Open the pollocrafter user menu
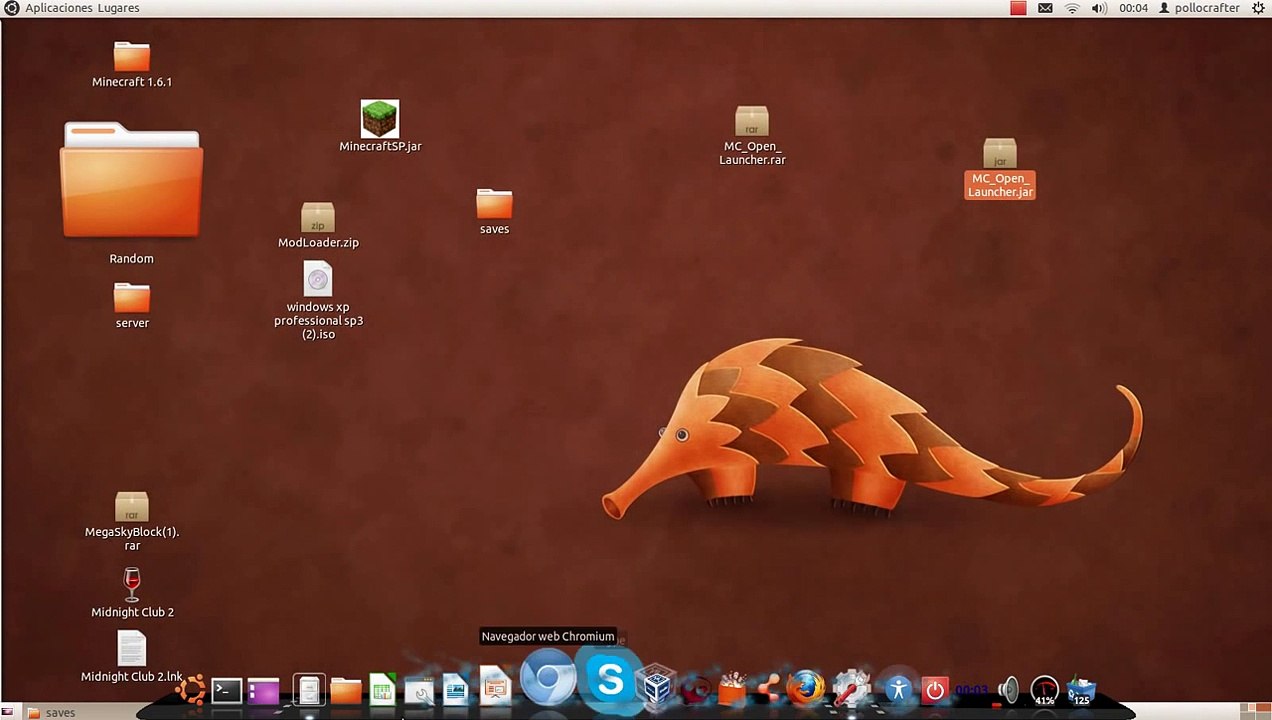The height and width of the screenshot is (720, 1272). point(1199,8)
